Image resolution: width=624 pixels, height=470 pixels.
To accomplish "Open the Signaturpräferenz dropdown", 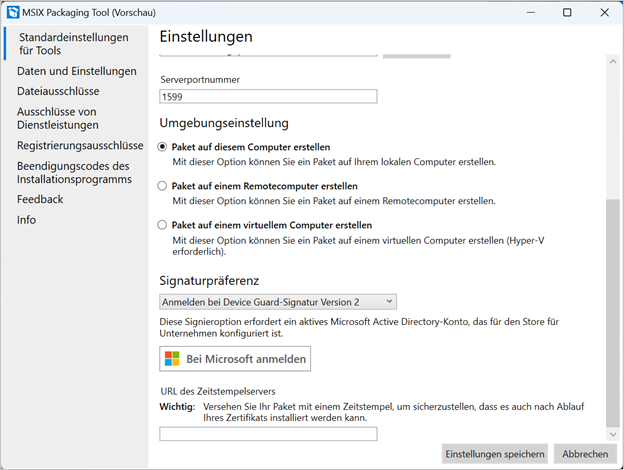I will click(278, 302).
